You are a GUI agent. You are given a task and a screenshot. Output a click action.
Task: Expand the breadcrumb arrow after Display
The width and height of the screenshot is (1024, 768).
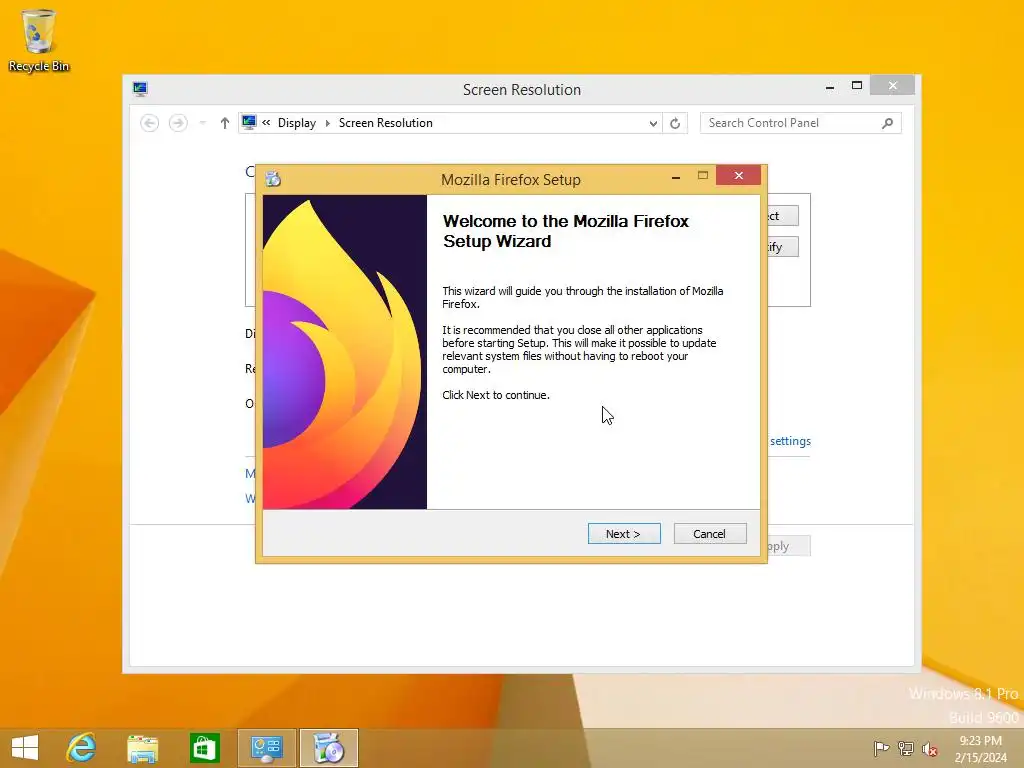pyautogui.click(x=327, y=123)
